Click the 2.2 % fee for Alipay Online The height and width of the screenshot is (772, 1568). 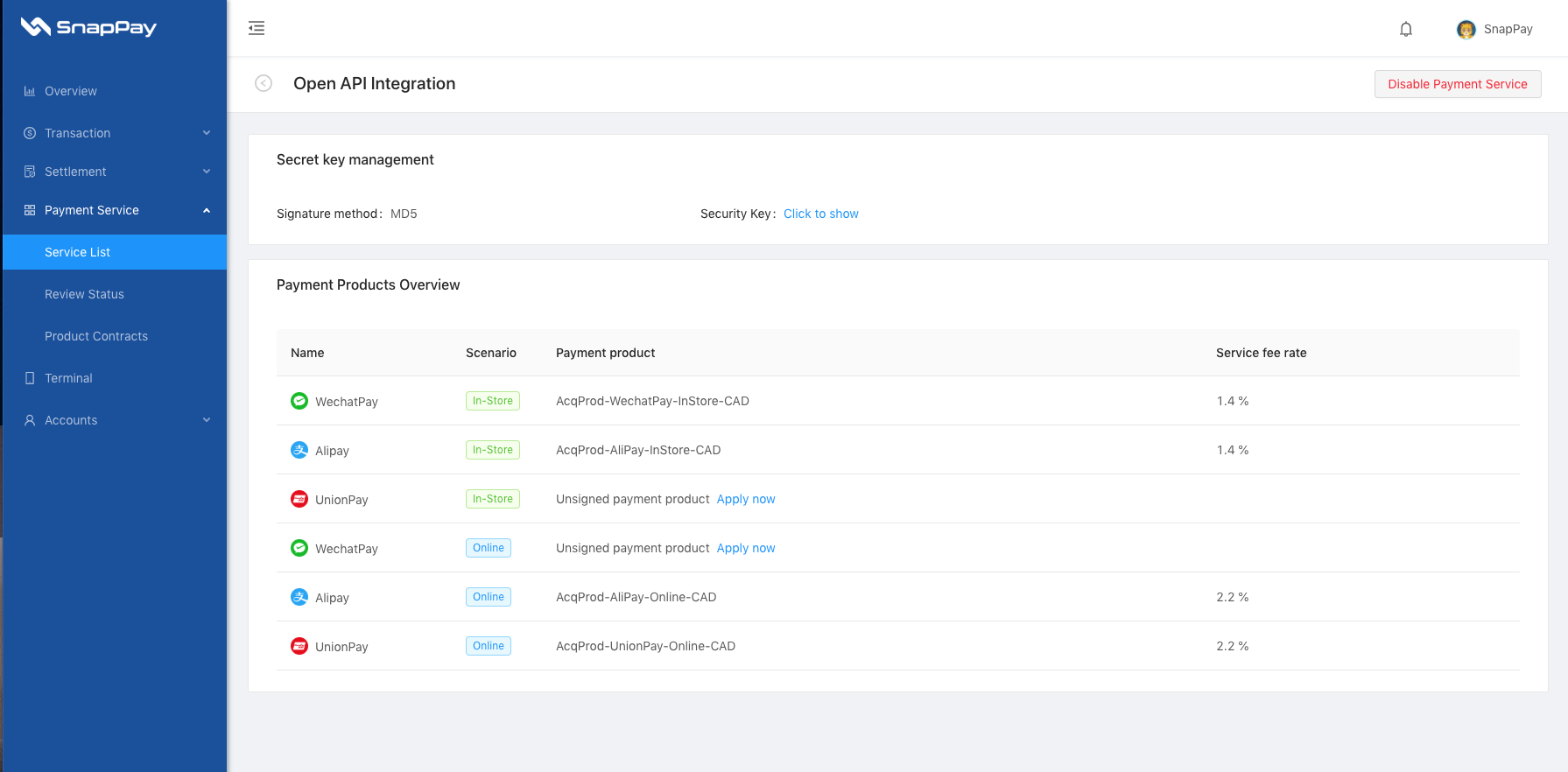1233,597
